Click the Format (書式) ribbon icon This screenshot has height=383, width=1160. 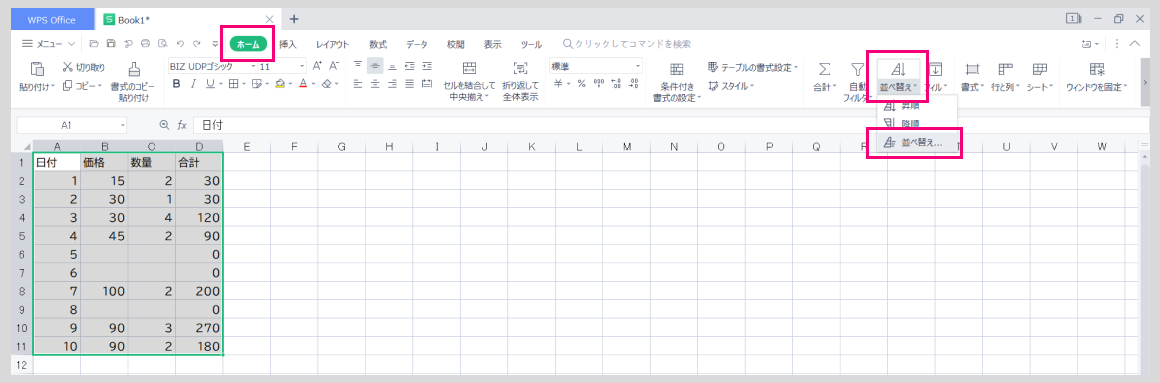click(972, 70)
